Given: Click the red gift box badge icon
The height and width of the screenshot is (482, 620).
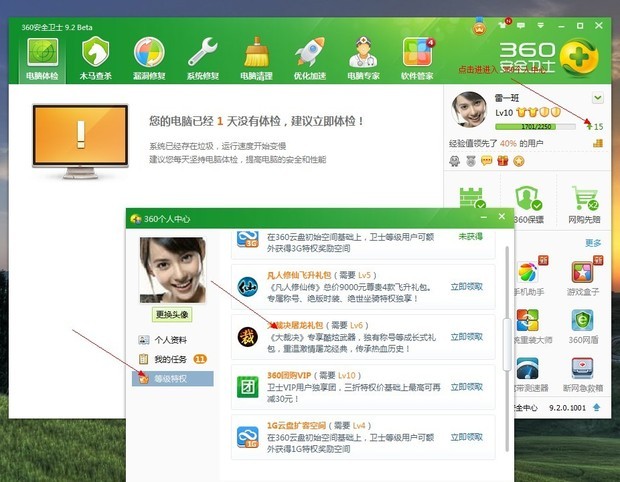Looking at the screenshot, I should point(503,161).
